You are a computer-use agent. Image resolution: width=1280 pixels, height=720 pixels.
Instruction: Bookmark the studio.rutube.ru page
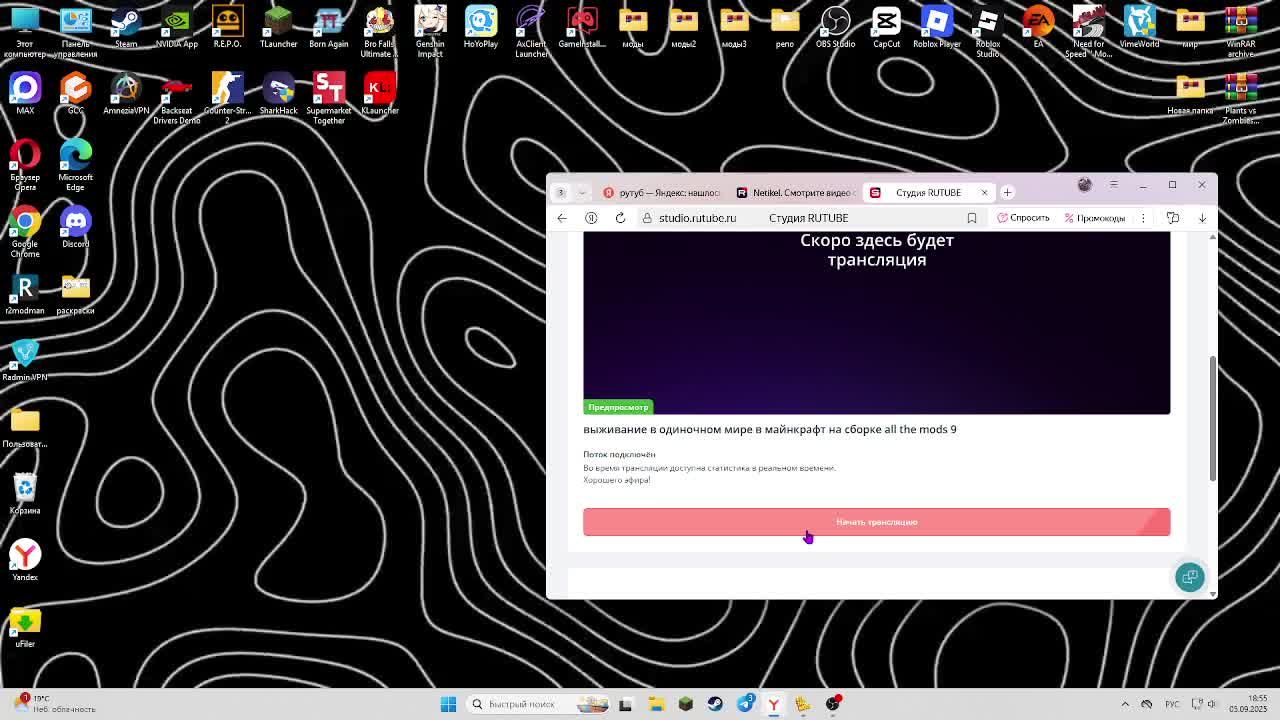[971, 218]
